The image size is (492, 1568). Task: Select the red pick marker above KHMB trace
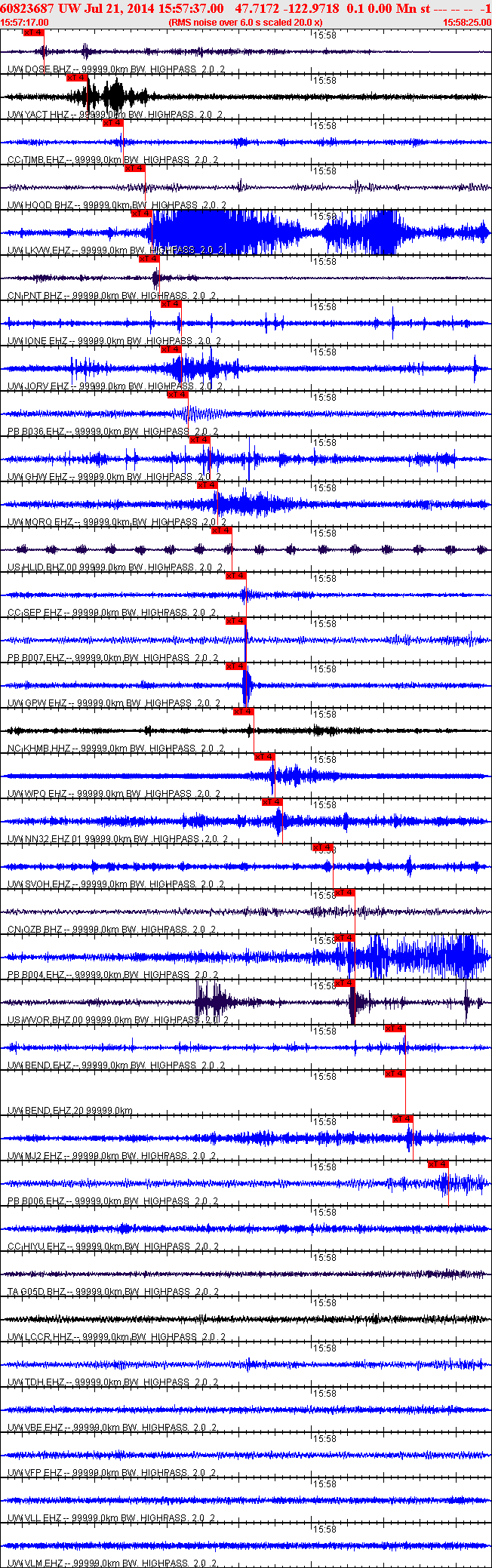[x=243, y=712]
